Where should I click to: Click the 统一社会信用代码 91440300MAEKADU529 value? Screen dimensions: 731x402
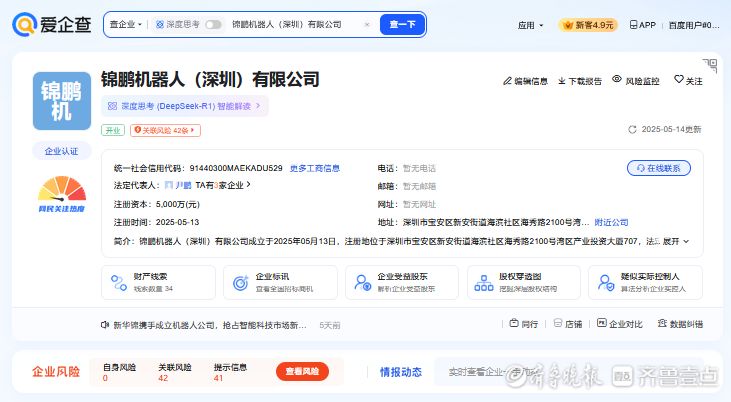pyautogui.click(x=236, y=168)
